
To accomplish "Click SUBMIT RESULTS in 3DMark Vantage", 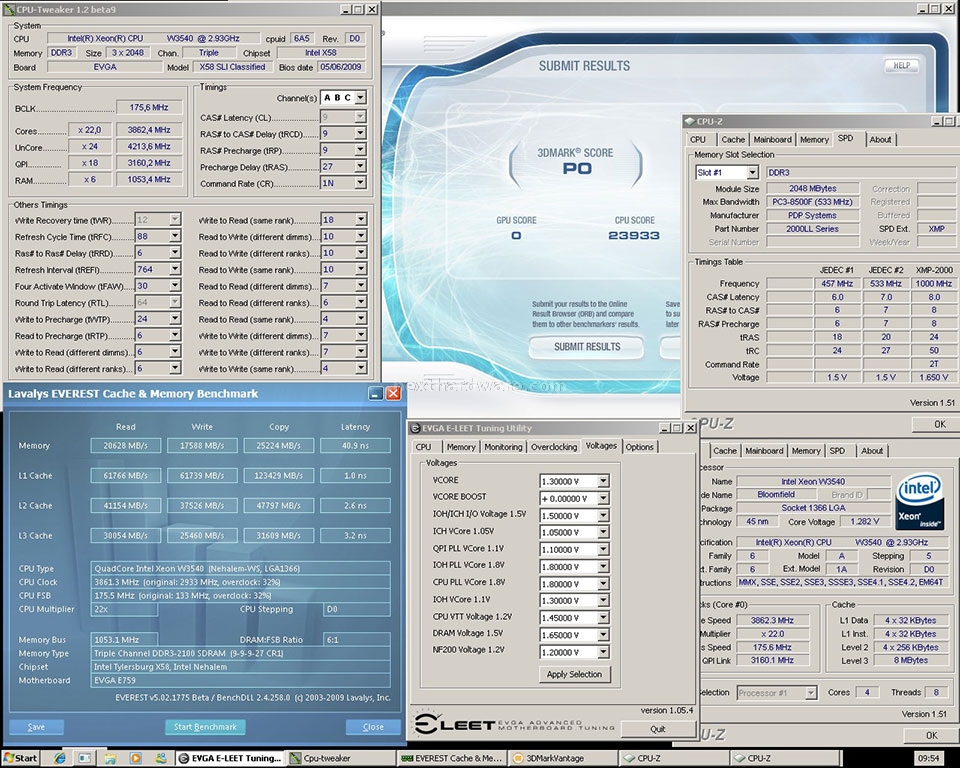I will tap(587, 347).
